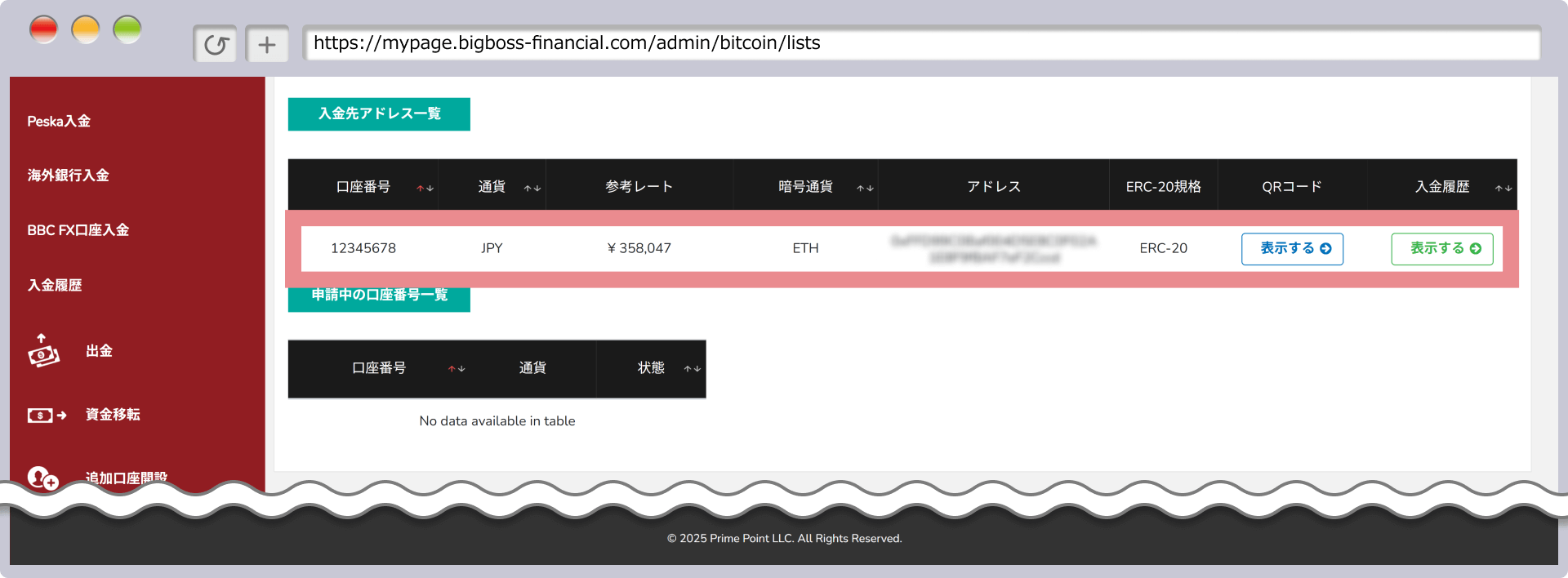Click the 入金先アドレス一覧 heading button
Image resolution: width=1568 pixels, height=578 pixels.
[379, 114]
